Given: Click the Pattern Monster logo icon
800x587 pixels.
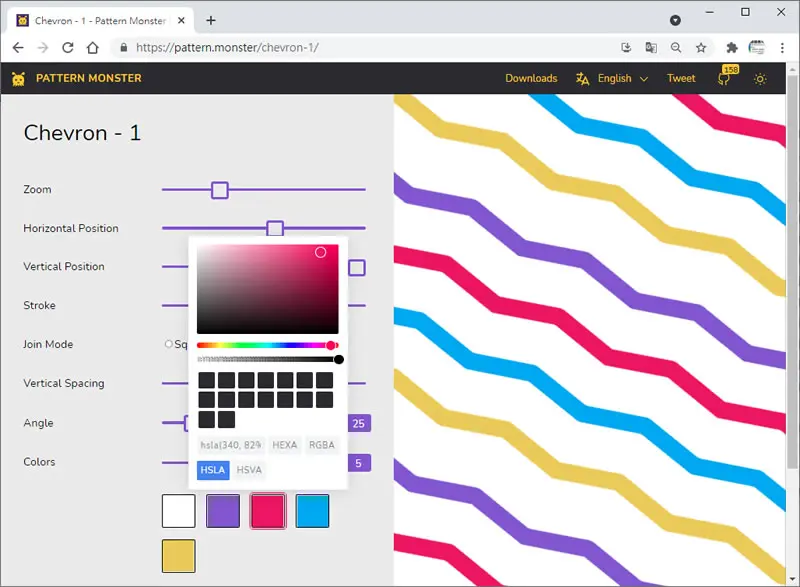Looking at the screenshot, I should coord(18,79).
